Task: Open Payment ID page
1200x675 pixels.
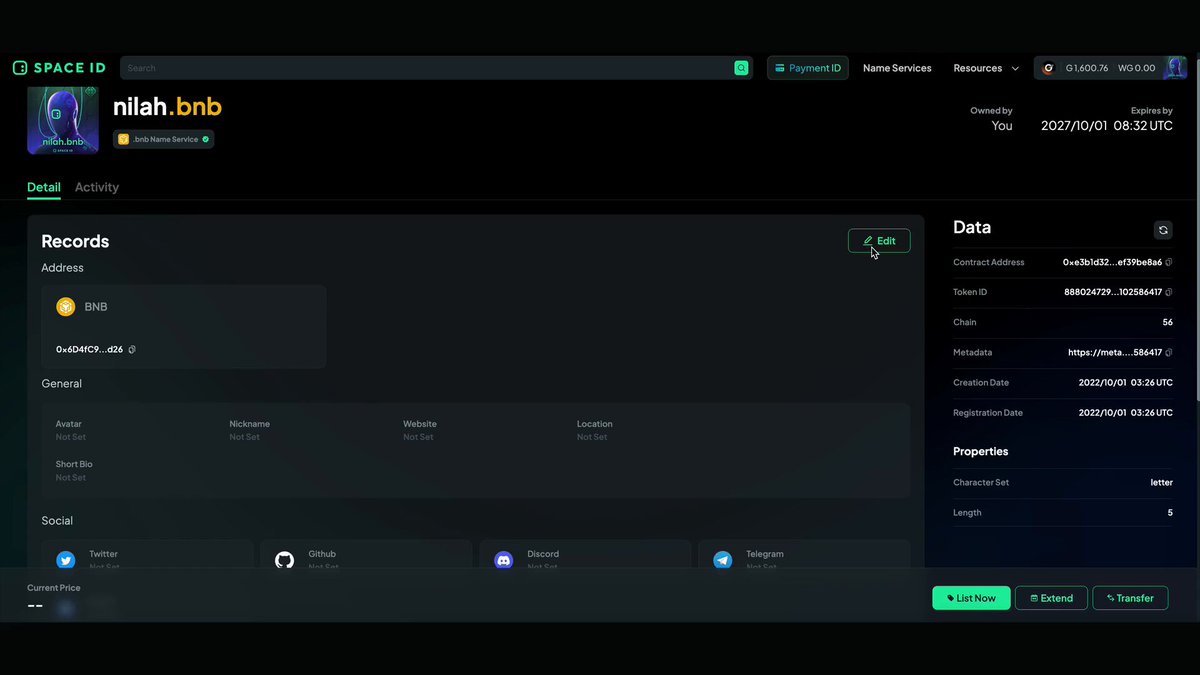Action: 808,68
